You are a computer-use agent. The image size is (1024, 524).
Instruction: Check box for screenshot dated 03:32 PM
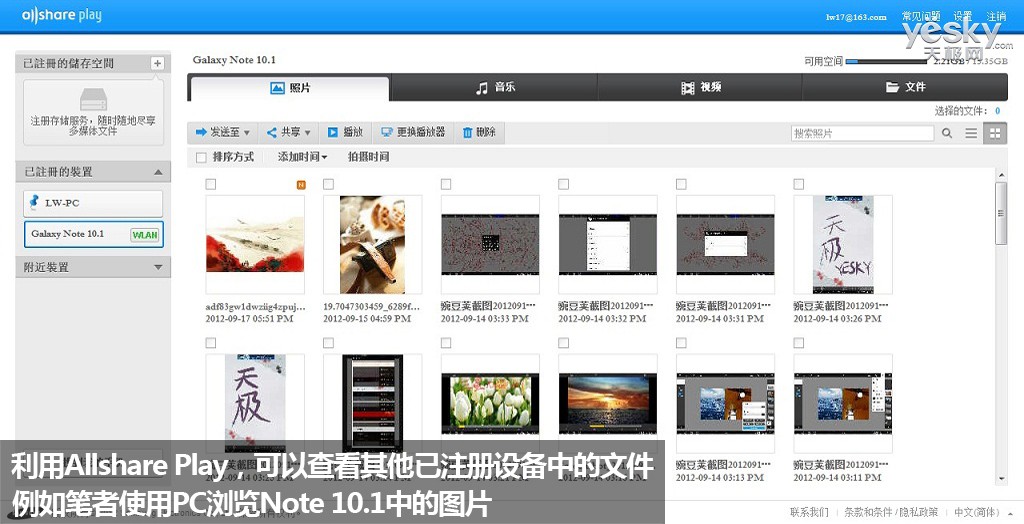pos(564,185)
